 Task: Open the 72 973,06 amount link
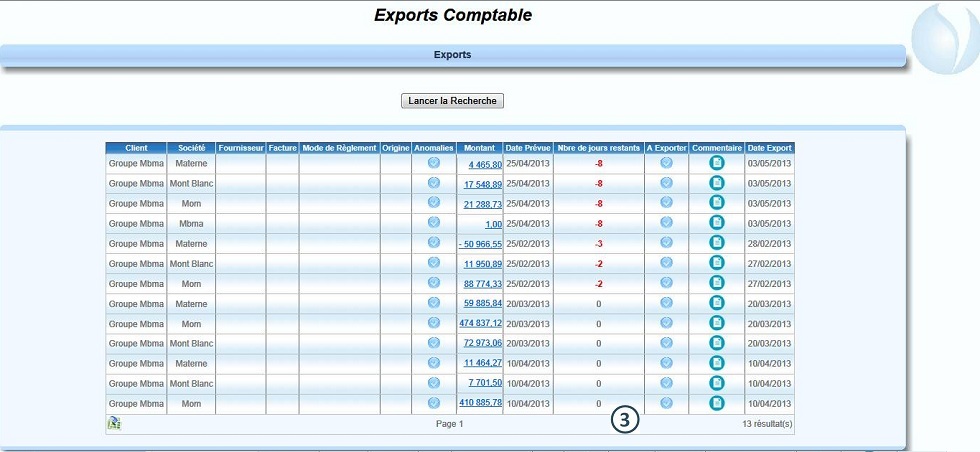[x=482, y=344]
